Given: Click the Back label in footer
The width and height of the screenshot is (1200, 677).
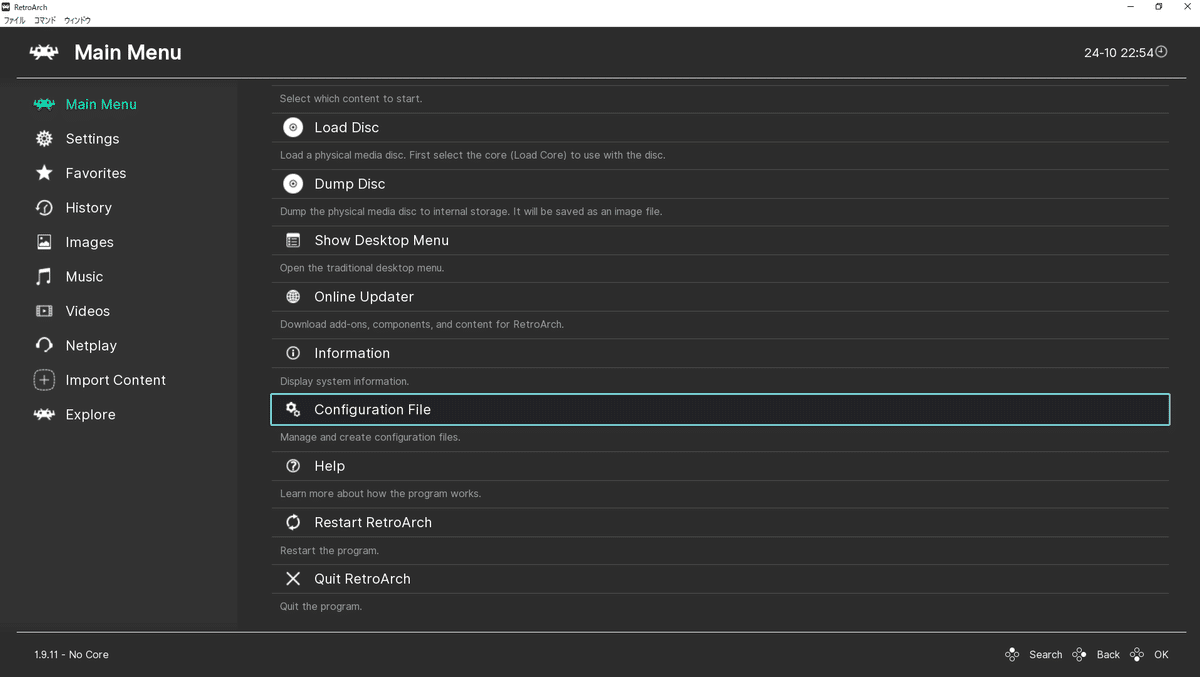Looking at the screenshot, I should point(1108,655).
